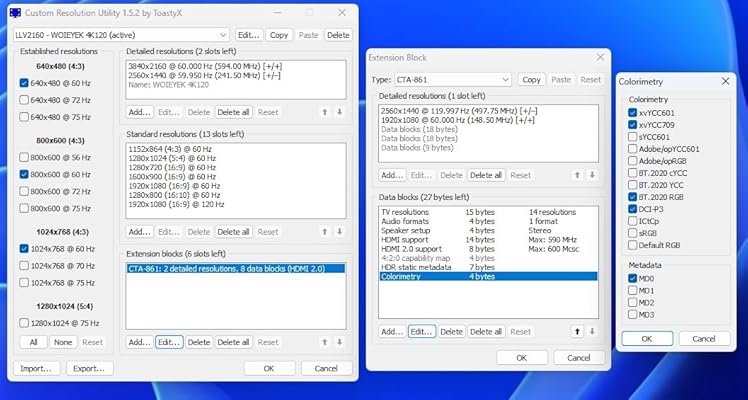The image size is (748, 400).
Task: Uncheck xvYCC601 in Colorimetry
Action: pyautogui.click(x=633, y=113)
